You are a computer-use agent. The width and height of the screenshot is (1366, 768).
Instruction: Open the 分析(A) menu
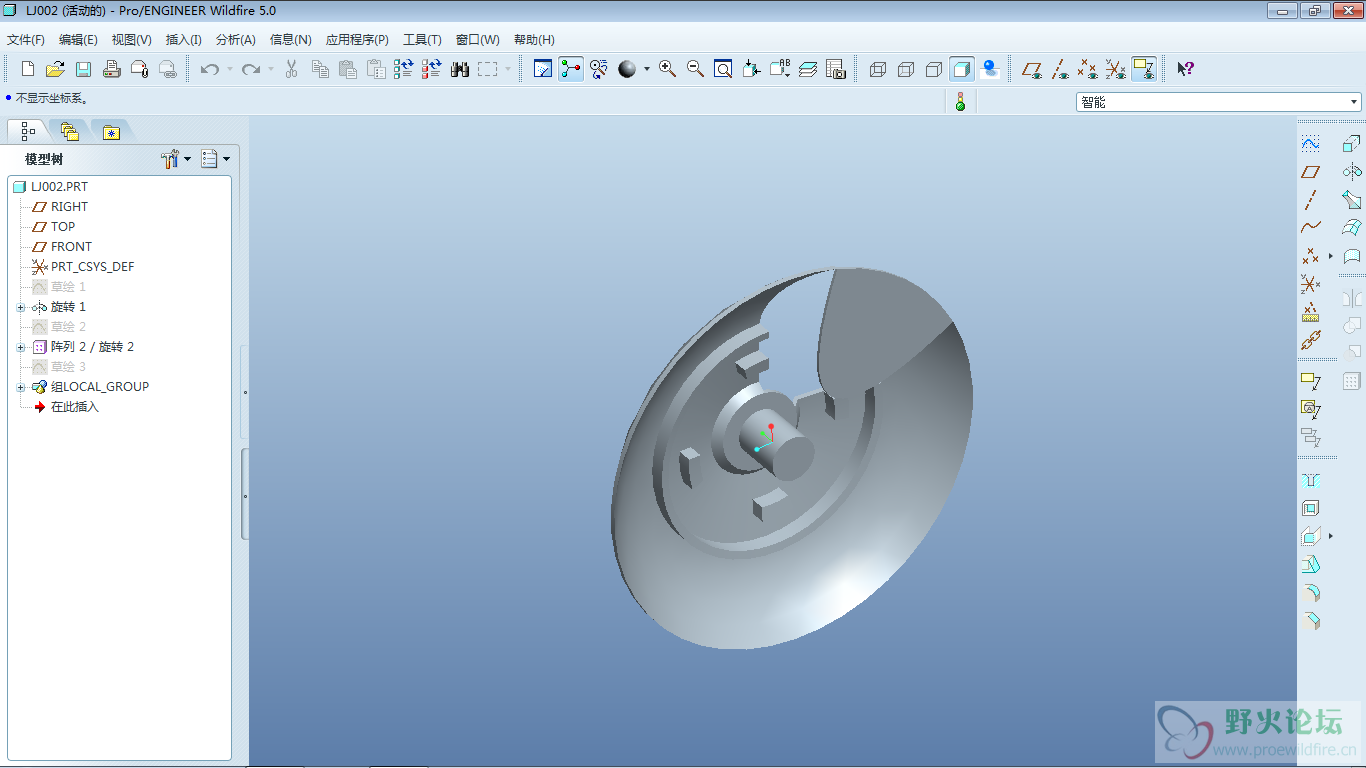tap(236, 40)
